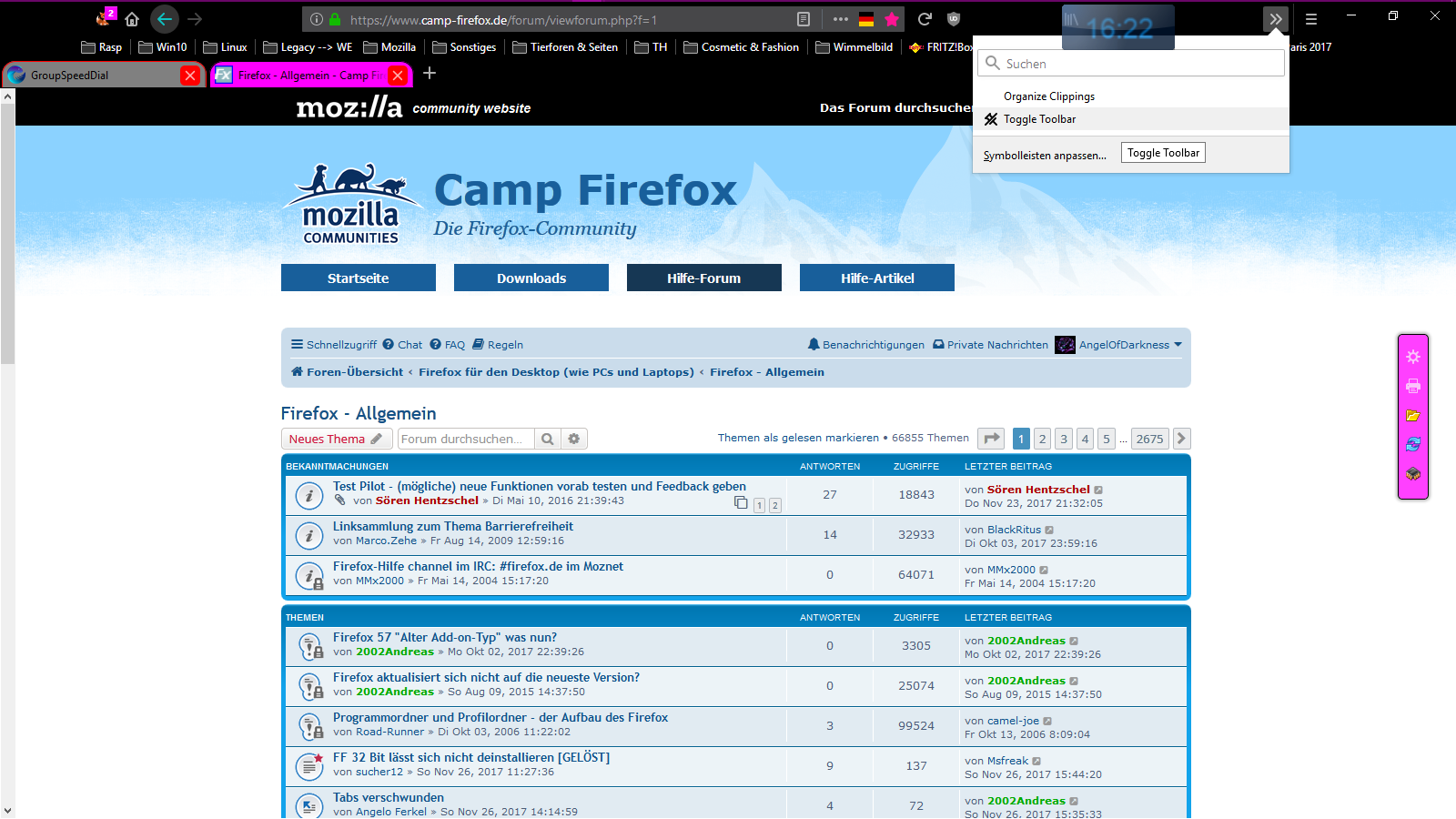
Task: Open the Linux bookmarks folder
Action: (x=225, y=47)
